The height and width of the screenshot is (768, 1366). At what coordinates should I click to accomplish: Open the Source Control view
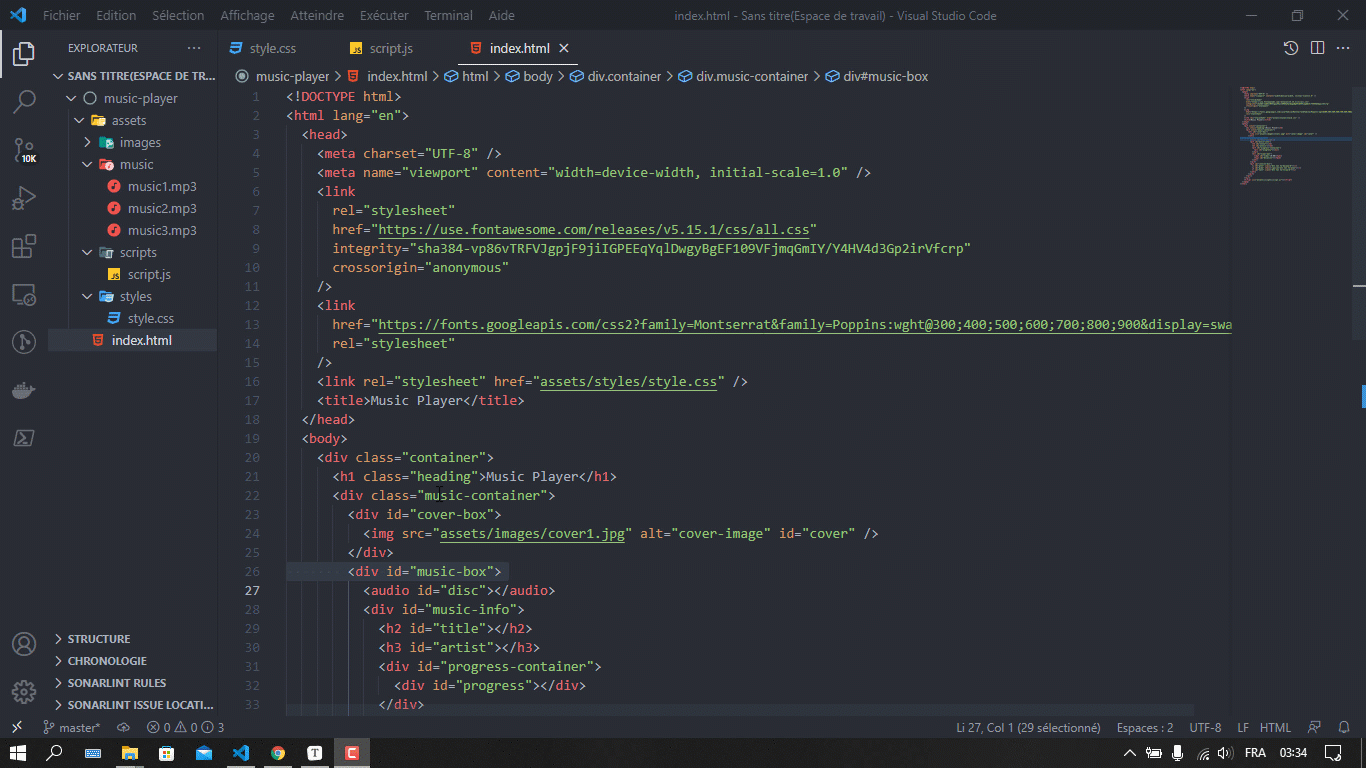pos(24,150)
